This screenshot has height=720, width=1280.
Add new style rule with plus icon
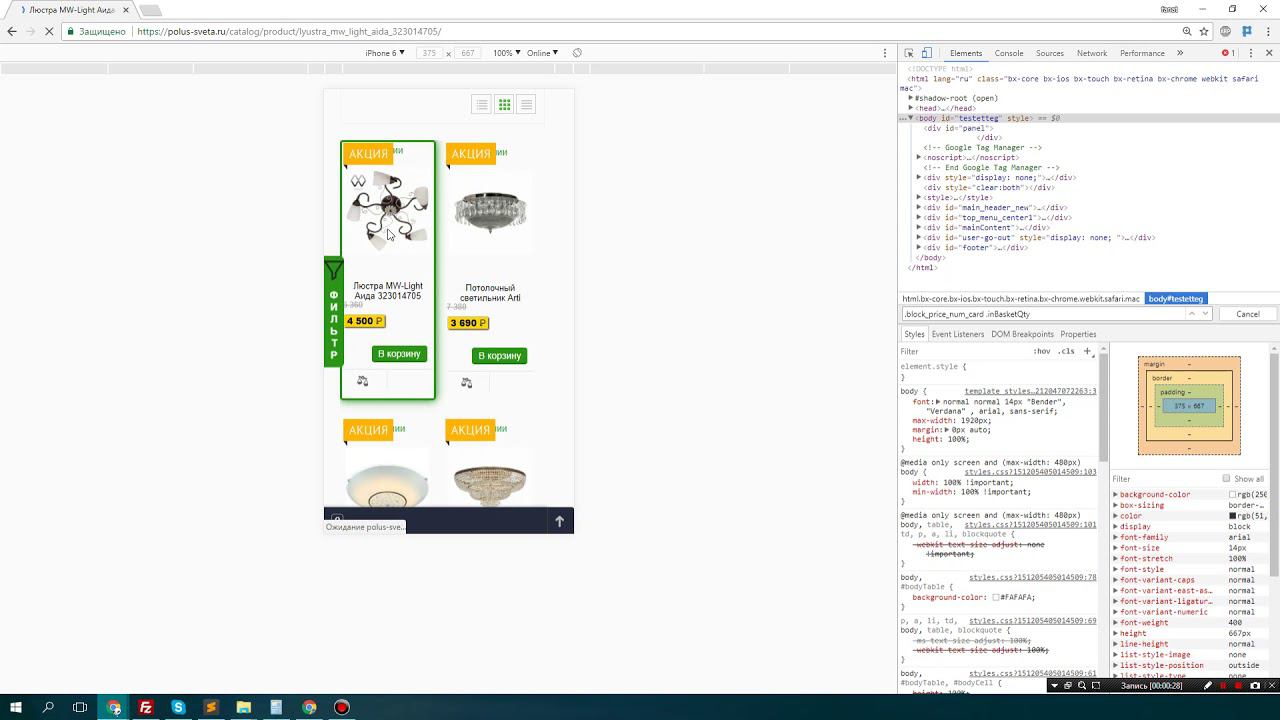coord(1088,351)
